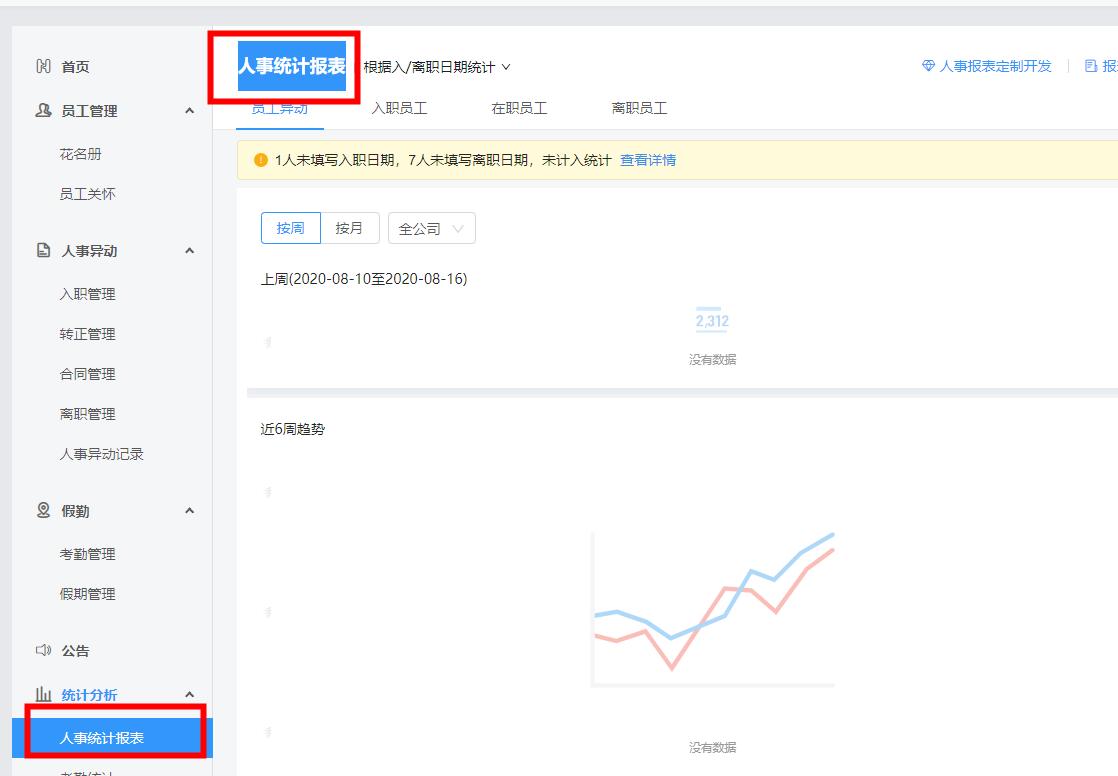Select the 员工管理 people icon

[42, 111]
